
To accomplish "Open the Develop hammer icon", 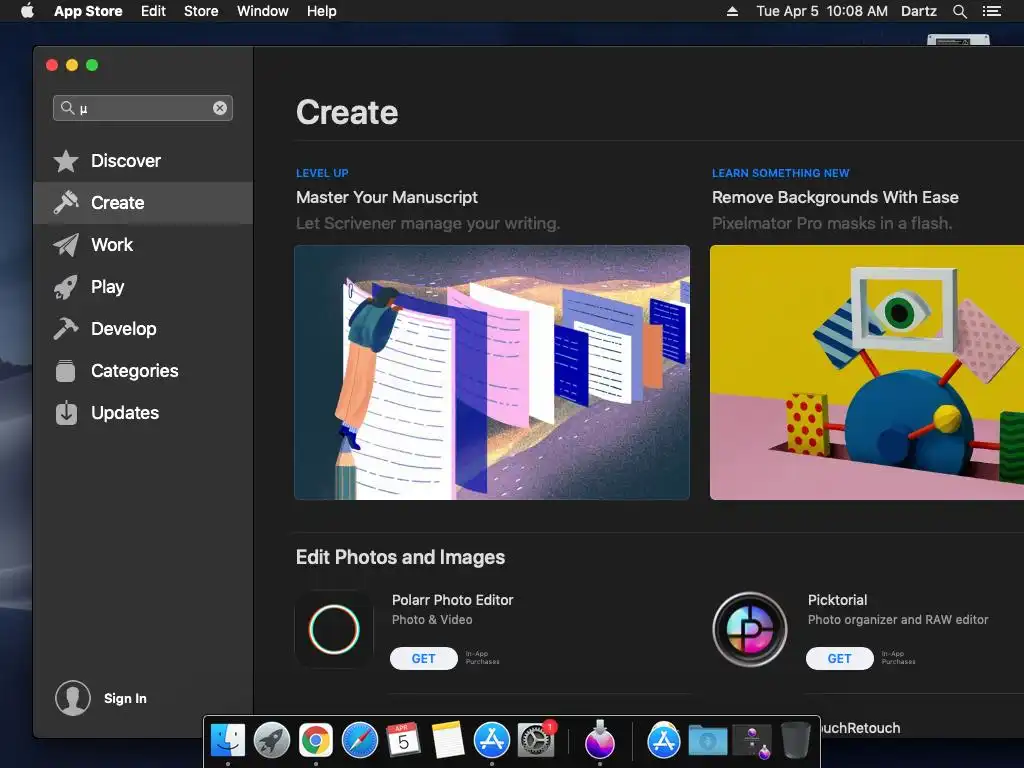I will (x=66, y=328).
